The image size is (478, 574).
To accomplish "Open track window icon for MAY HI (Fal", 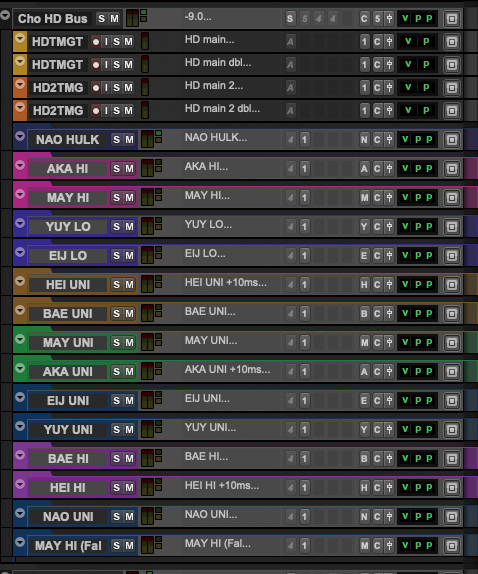I will (x=452, y=546).
